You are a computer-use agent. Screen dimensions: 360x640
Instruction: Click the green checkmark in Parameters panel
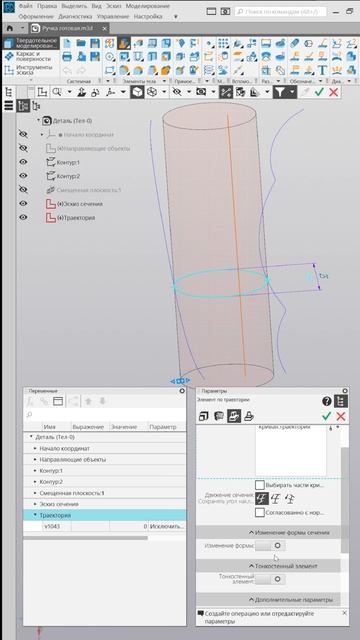326,416
